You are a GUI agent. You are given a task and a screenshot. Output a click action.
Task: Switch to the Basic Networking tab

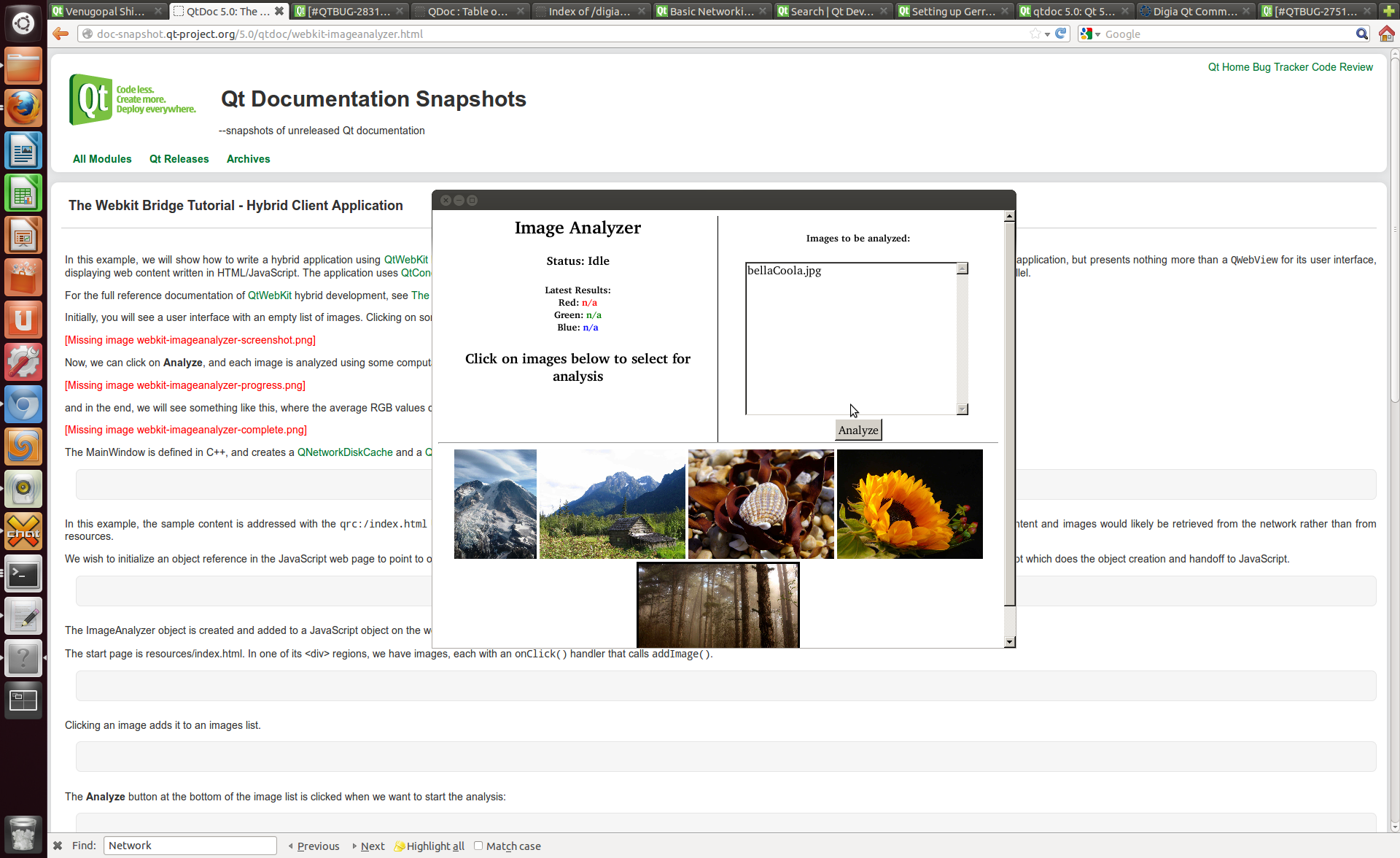[711, 11]
